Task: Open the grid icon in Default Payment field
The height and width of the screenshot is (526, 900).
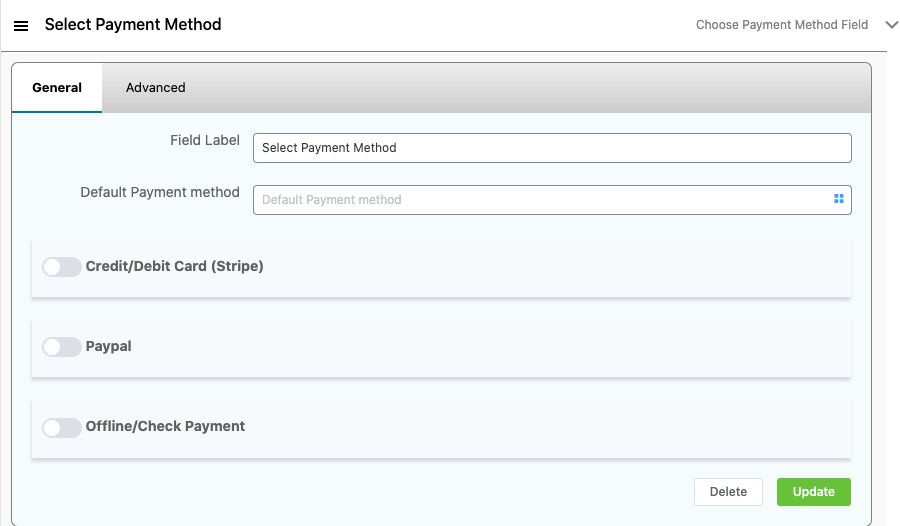Action: click(839, 199)
